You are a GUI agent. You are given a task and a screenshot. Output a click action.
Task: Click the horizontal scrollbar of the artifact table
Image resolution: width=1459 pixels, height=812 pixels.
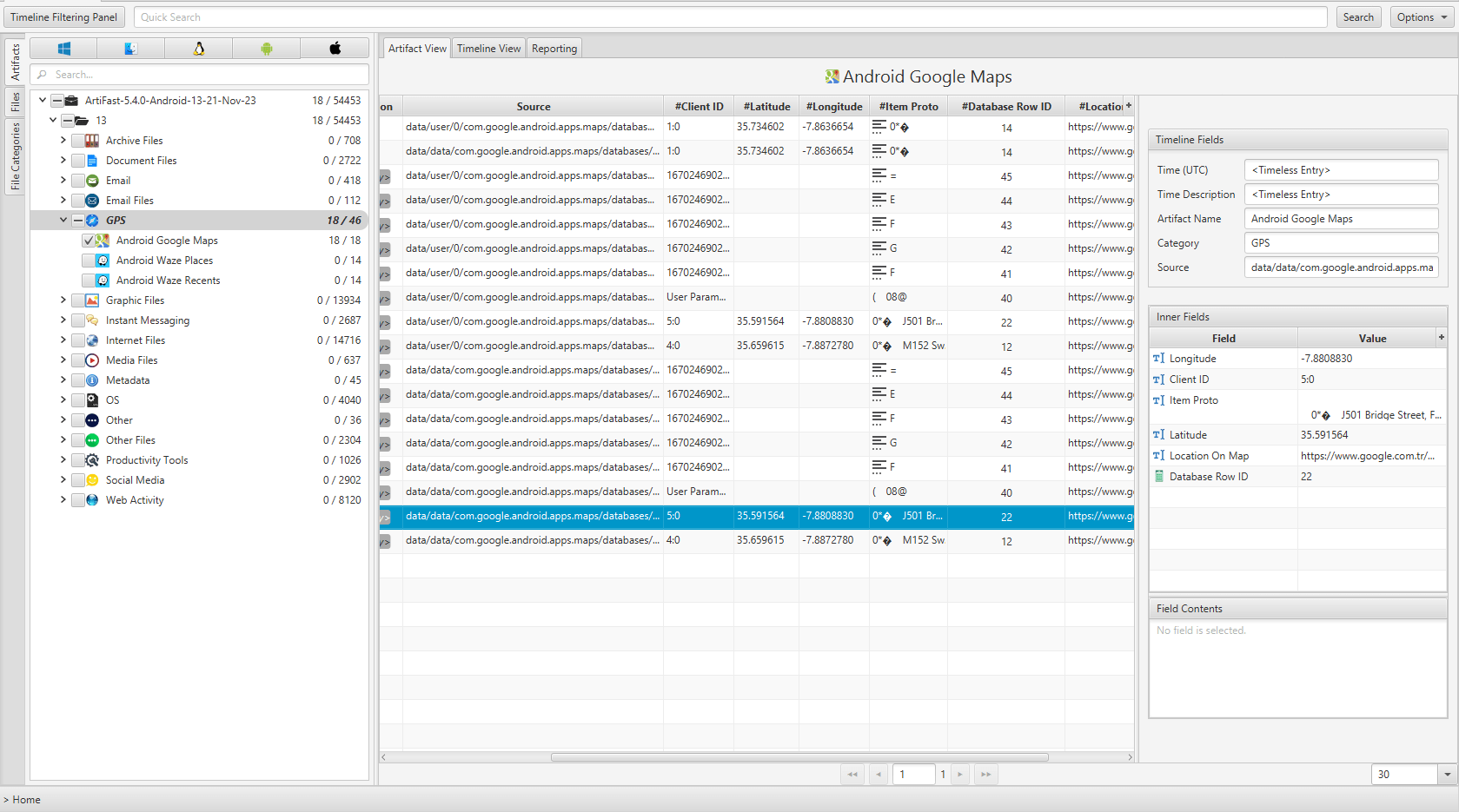[799, 757]
